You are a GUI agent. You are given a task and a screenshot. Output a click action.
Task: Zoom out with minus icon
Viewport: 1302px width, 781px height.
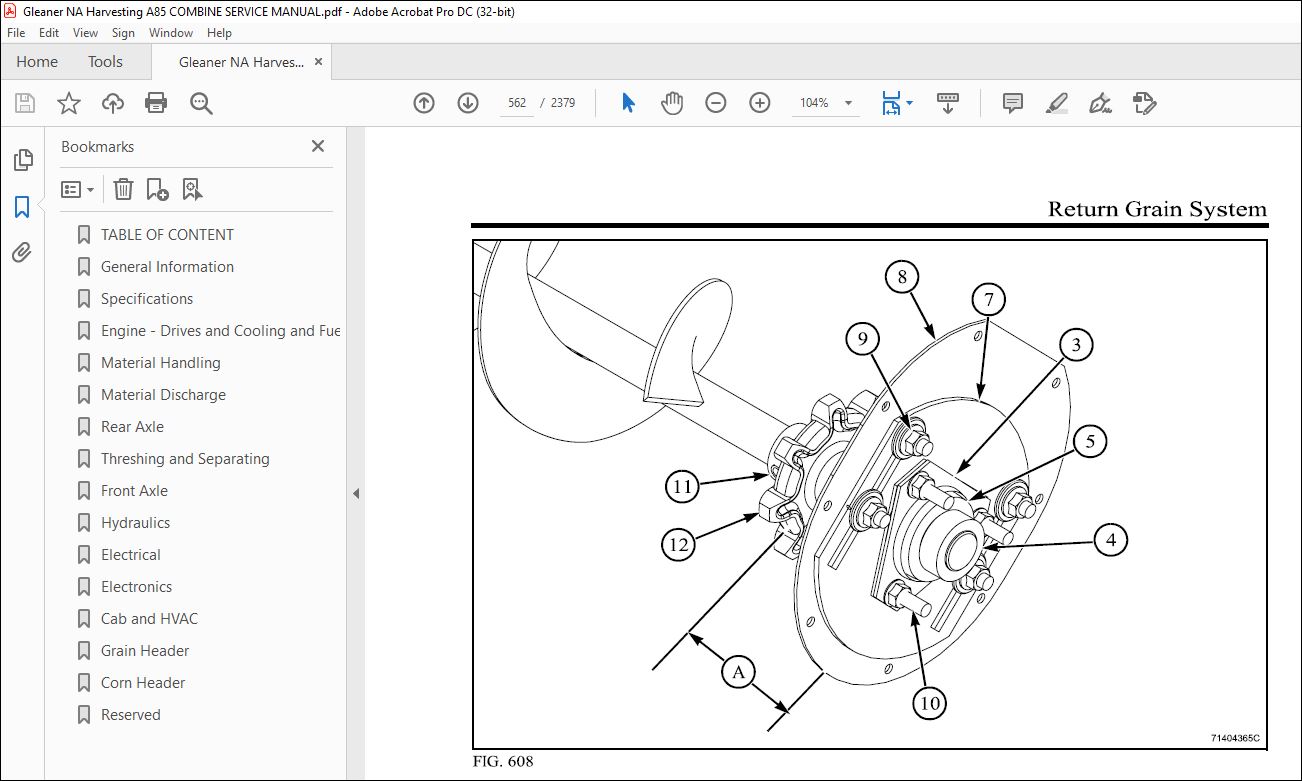(x=716, y=103)
